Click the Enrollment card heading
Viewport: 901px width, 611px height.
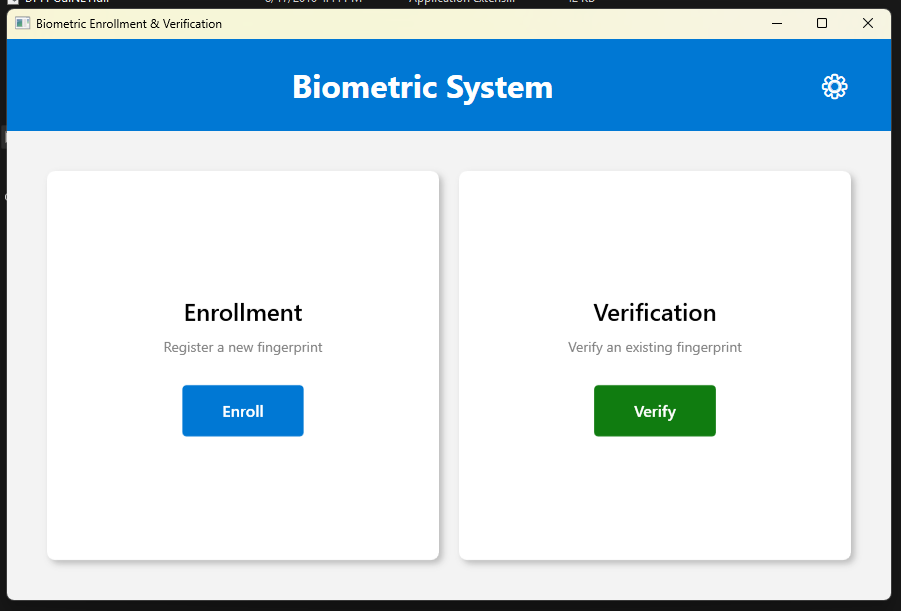point(243,313)
